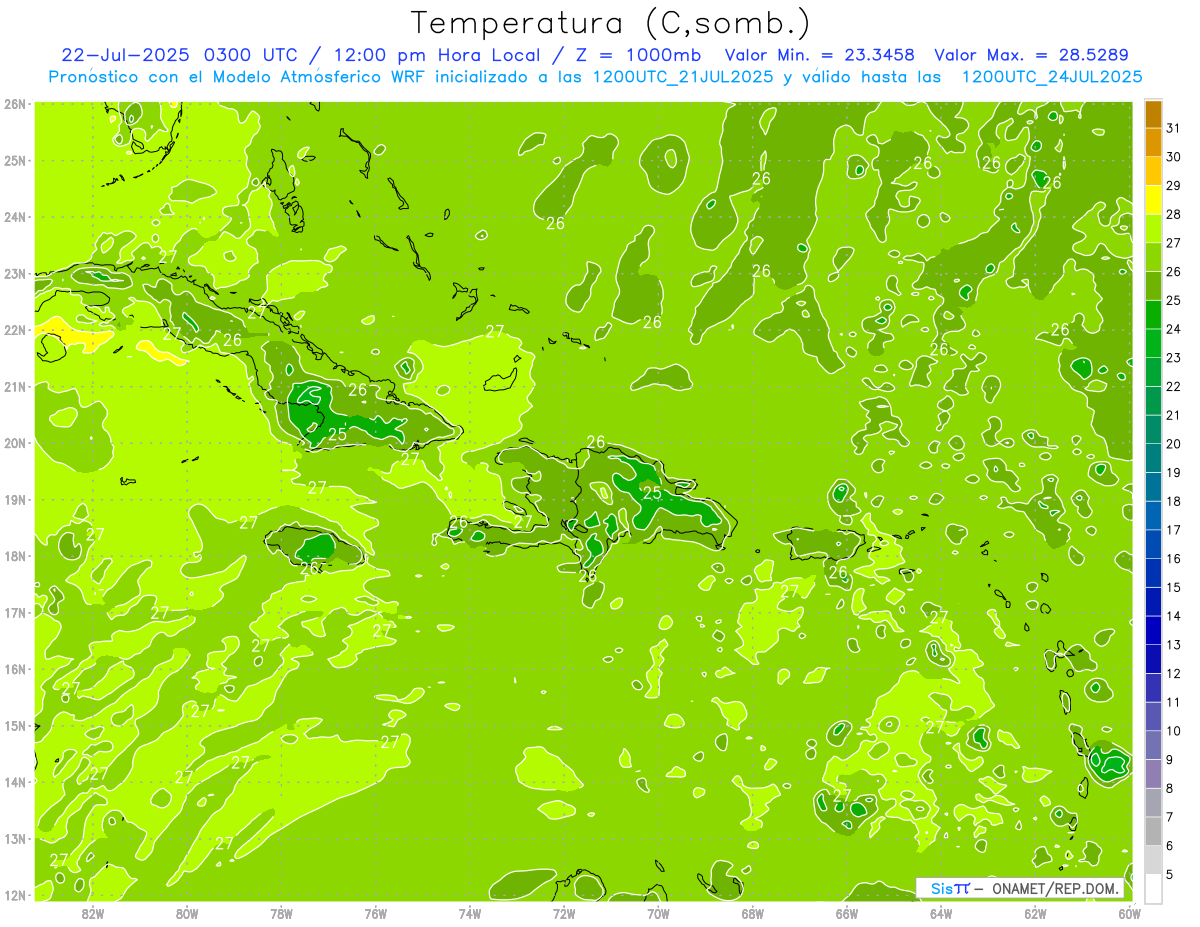
Task: Click the longitude axis label 82W
Action: point(93,913)
